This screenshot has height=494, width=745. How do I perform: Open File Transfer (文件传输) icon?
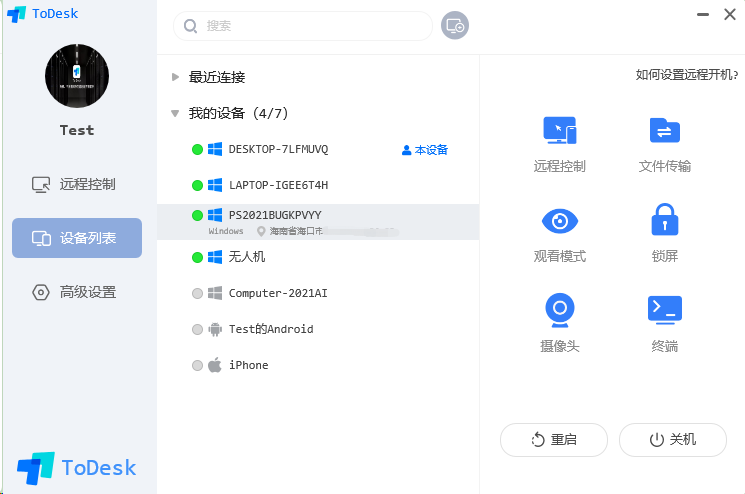(x=664, y=132)
